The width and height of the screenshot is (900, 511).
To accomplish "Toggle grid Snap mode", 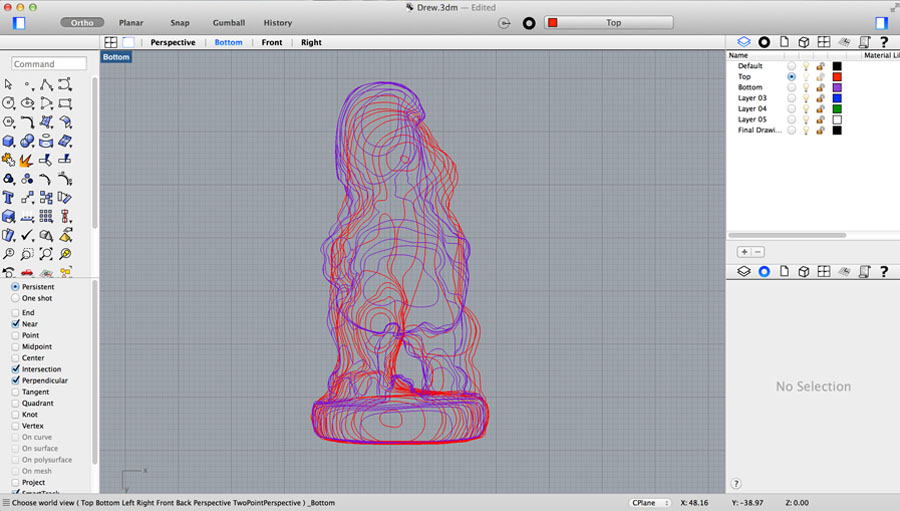I will (x=180, y=22).
